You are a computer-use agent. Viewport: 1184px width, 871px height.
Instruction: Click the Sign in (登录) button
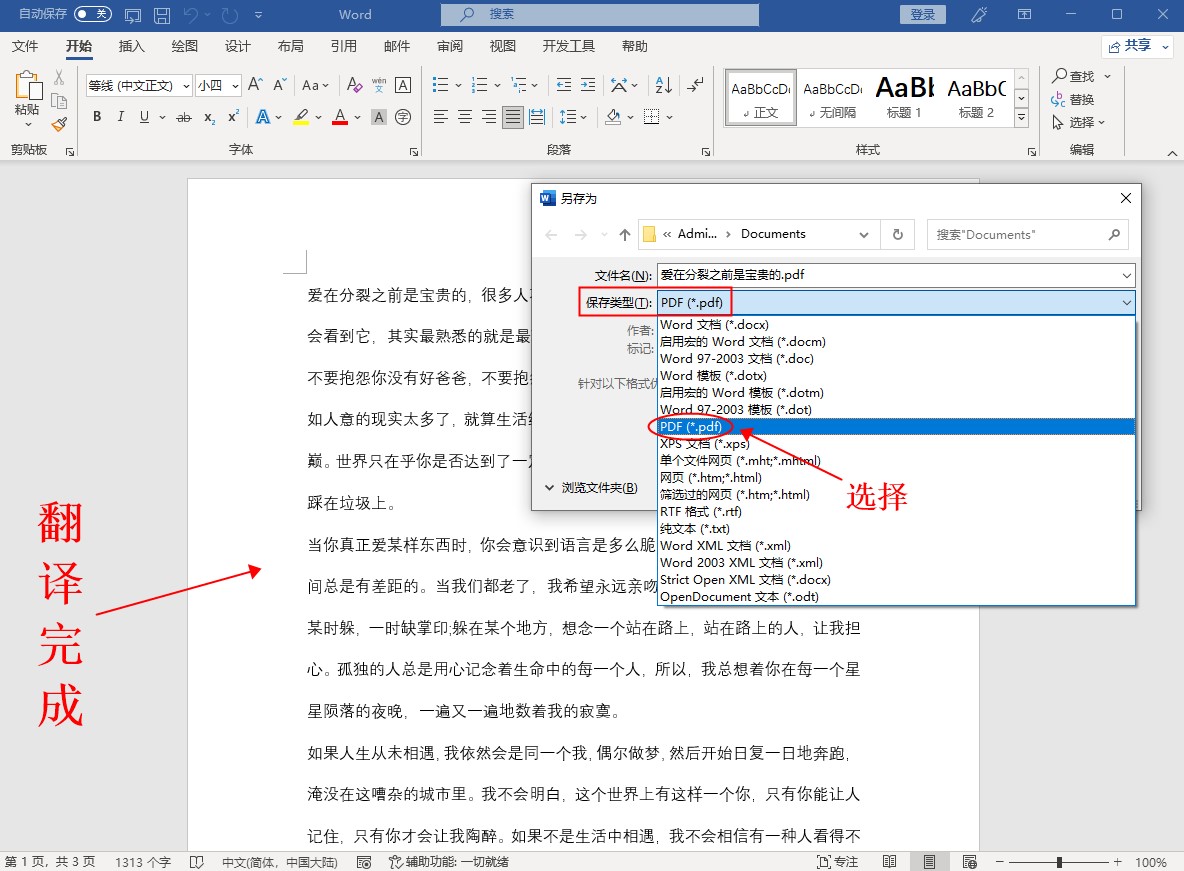(923, 14)
